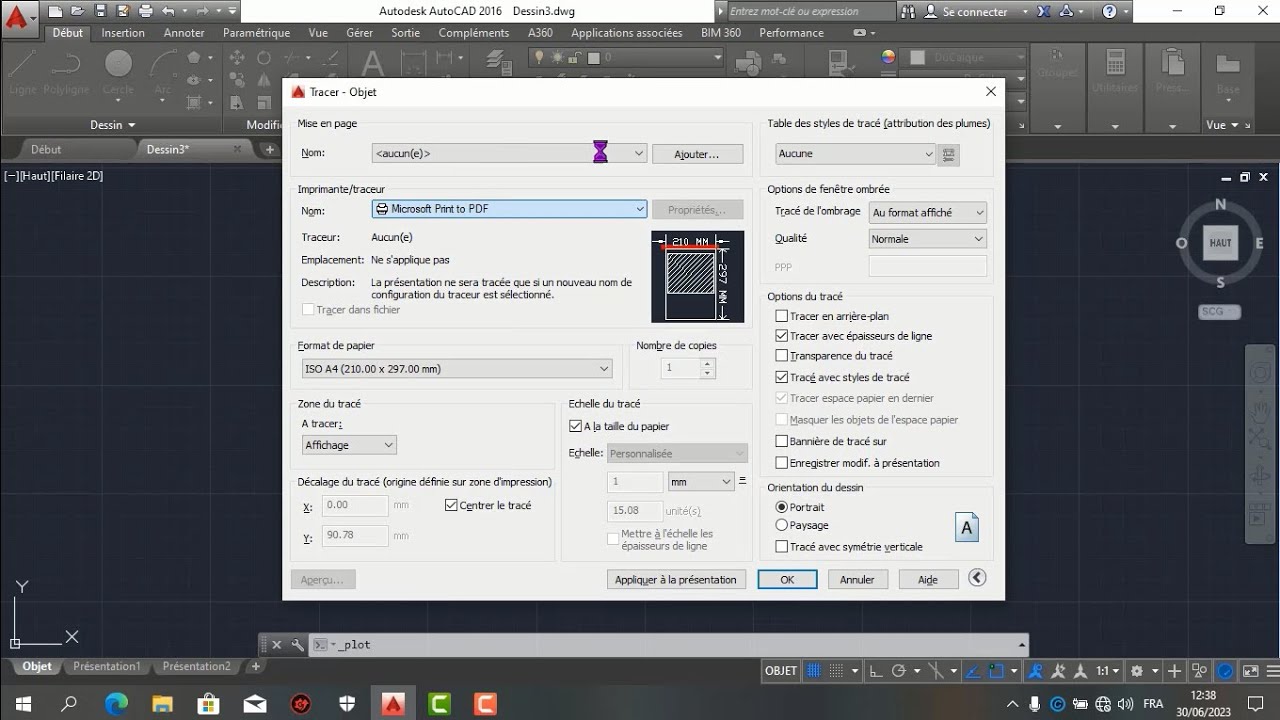The image size is (1280, 720).
Task: Click the Save As icon in quick access toolbar
Action: [x=122, y=12]
